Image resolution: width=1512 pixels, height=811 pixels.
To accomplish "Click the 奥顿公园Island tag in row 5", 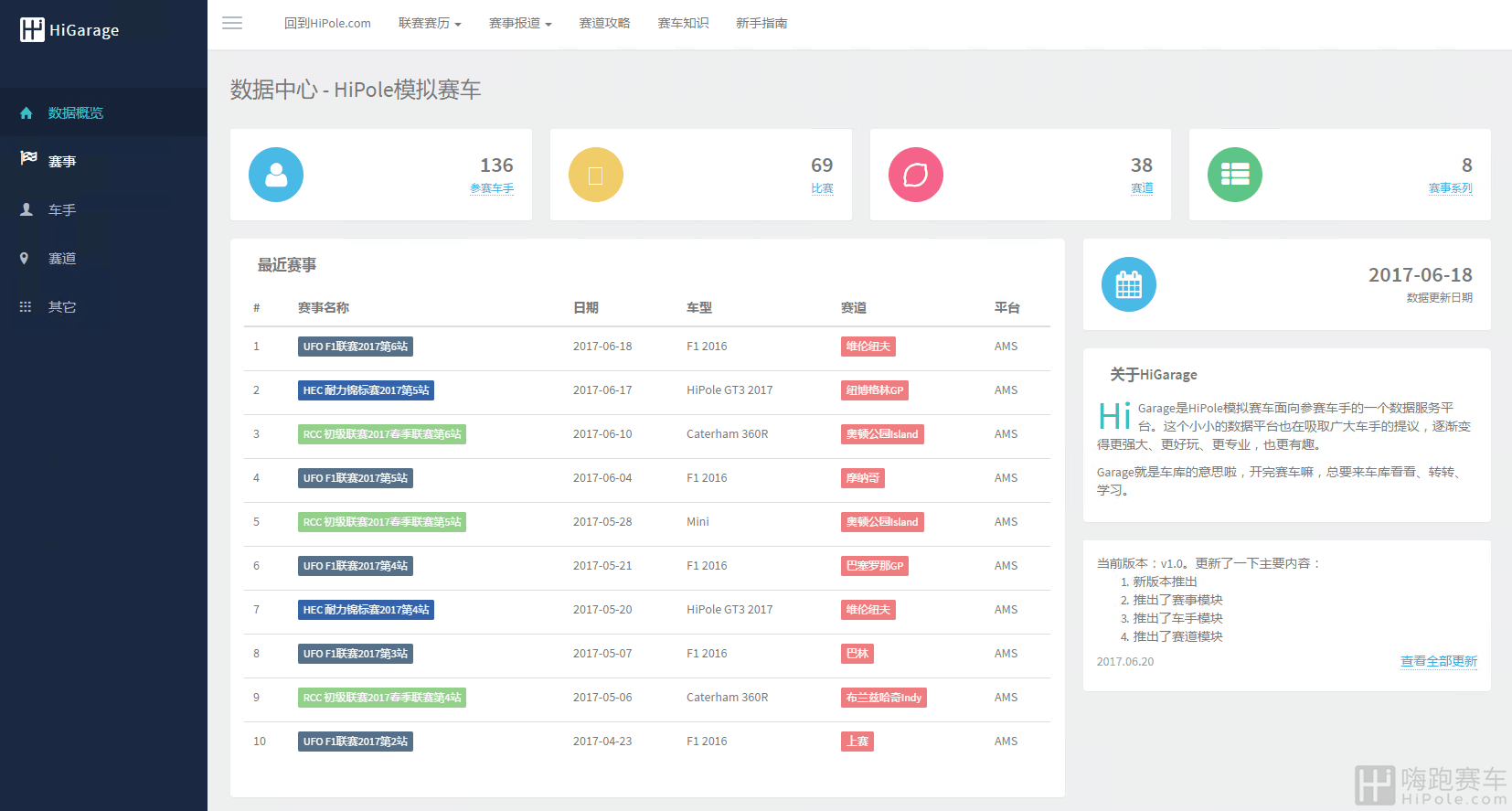I will pyautogui.click(x=882, y=522).
